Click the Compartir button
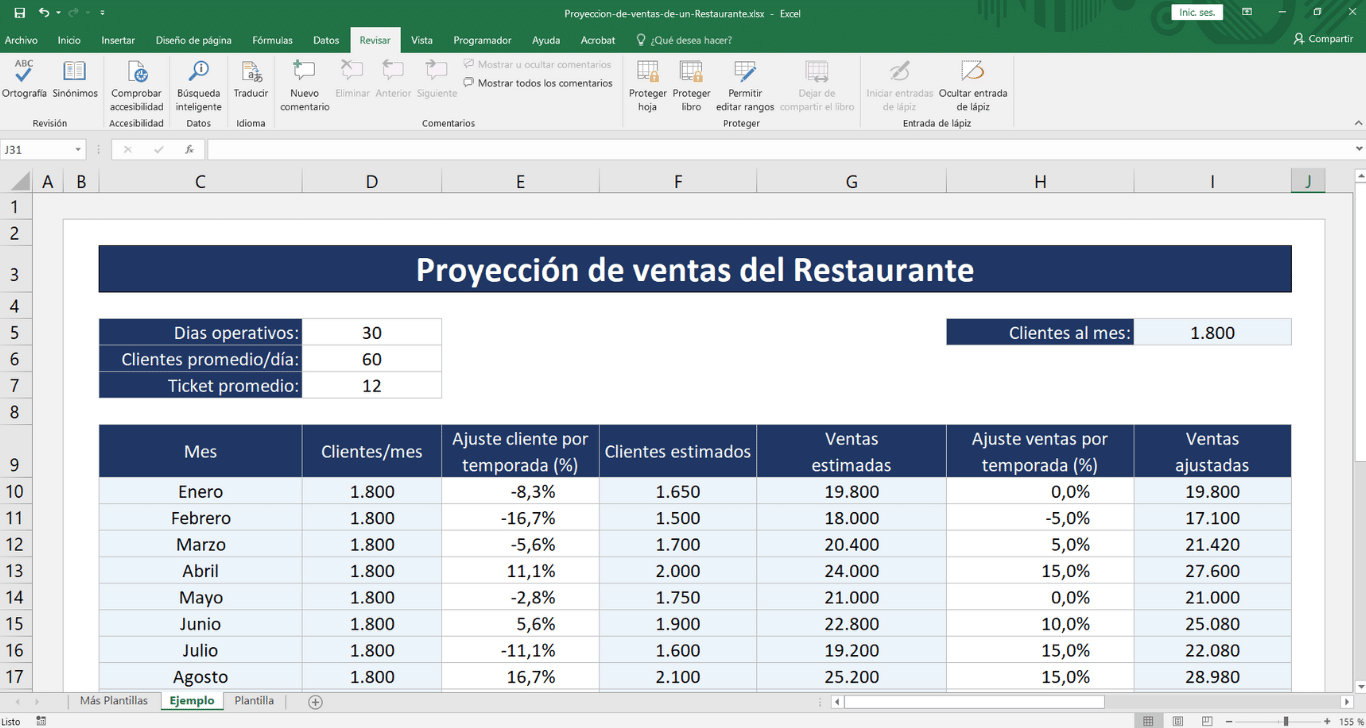 1323,39
